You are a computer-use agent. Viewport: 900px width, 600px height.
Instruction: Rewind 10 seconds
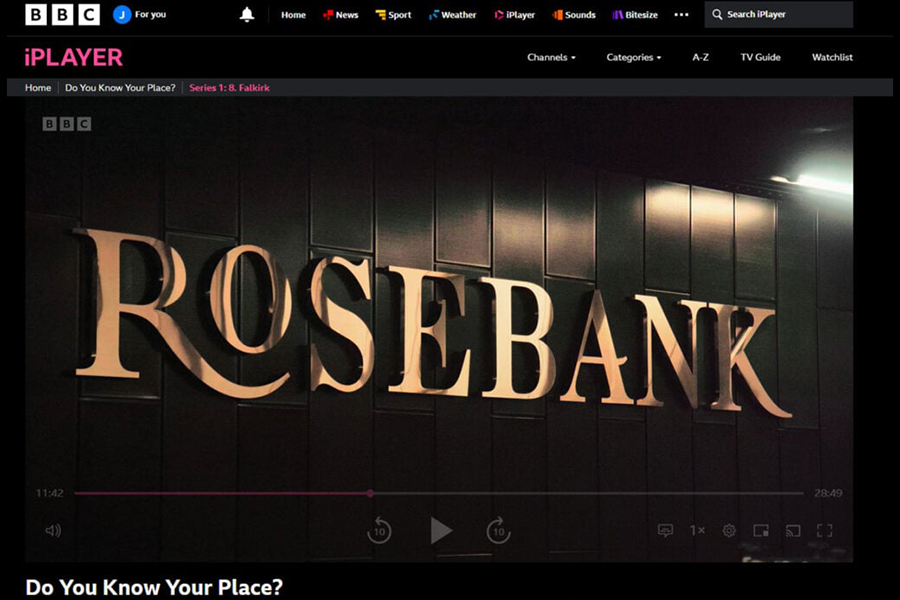[379, 530]
